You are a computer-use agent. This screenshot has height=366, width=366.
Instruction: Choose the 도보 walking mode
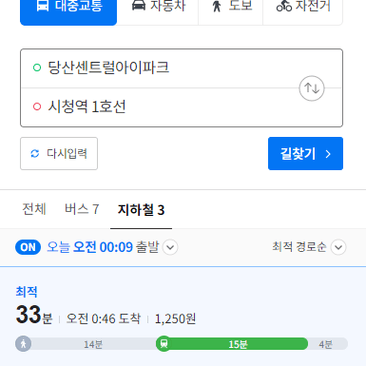point(231,10)
